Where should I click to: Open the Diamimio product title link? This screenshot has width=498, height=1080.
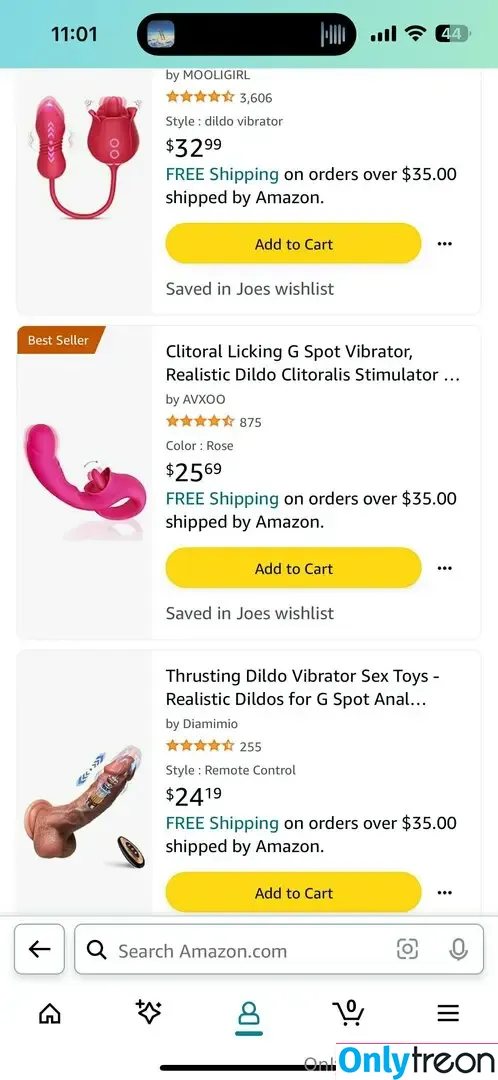point(303,688)
